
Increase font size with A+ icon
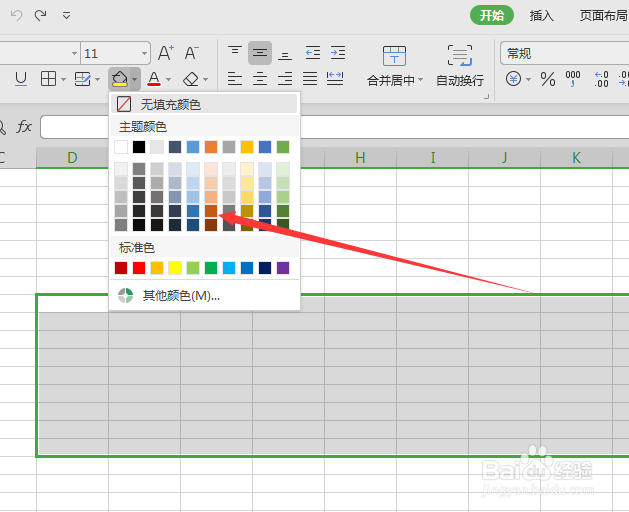click(x=166, y=53)
